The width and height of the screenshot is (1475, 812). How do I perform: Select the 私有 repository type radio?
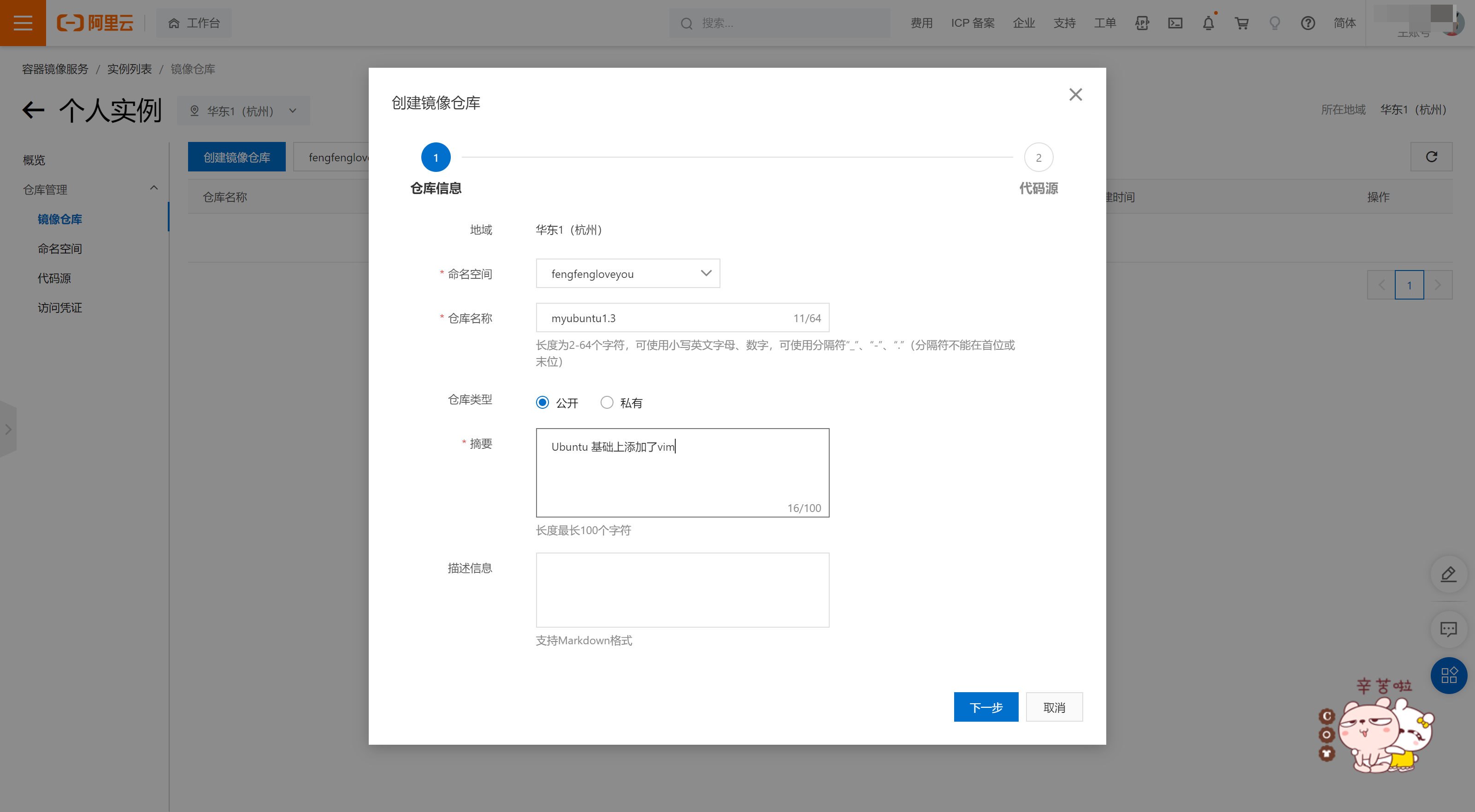(x=607, y=403)
